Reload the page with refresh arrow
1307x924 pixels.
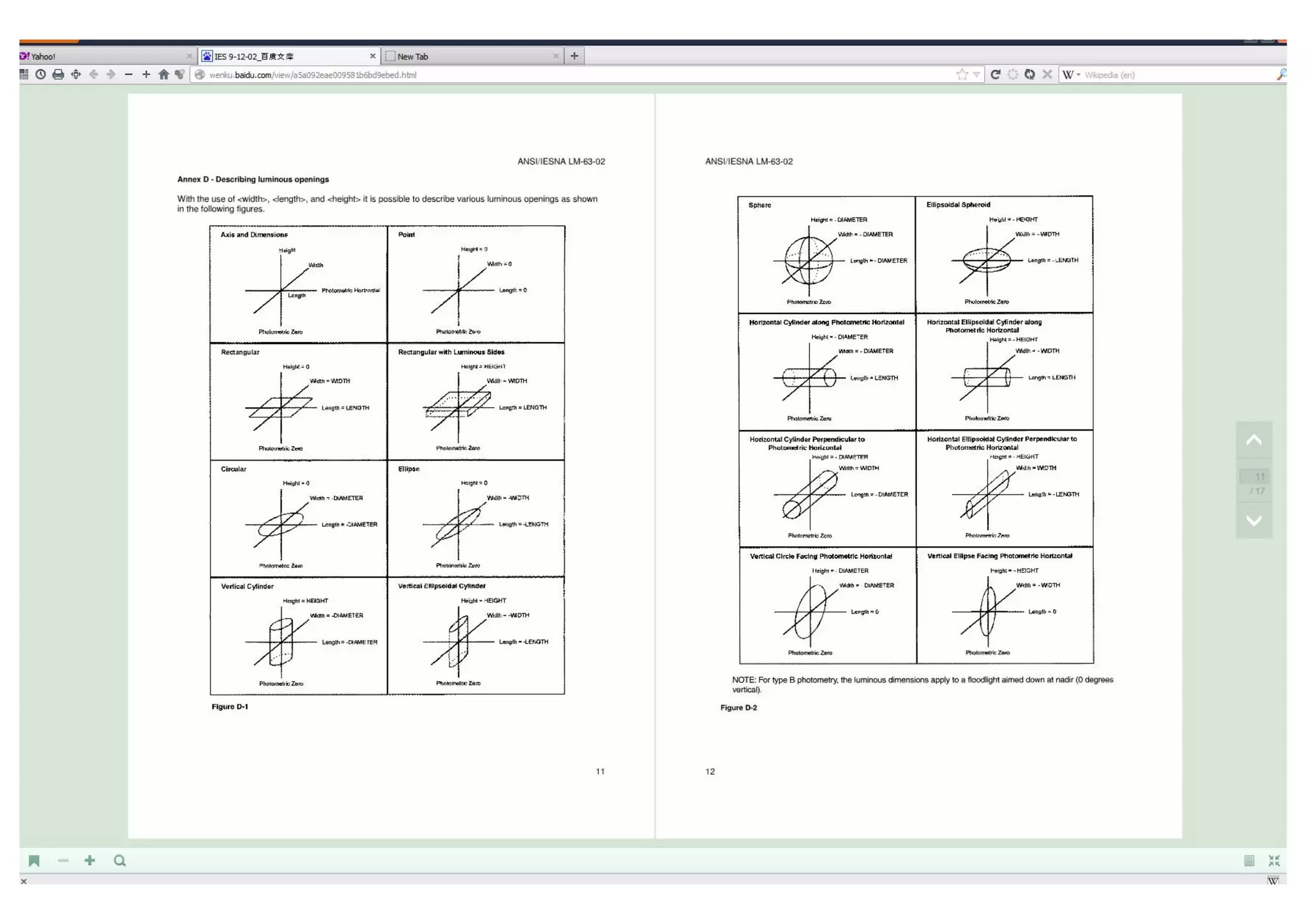[995, 75]
